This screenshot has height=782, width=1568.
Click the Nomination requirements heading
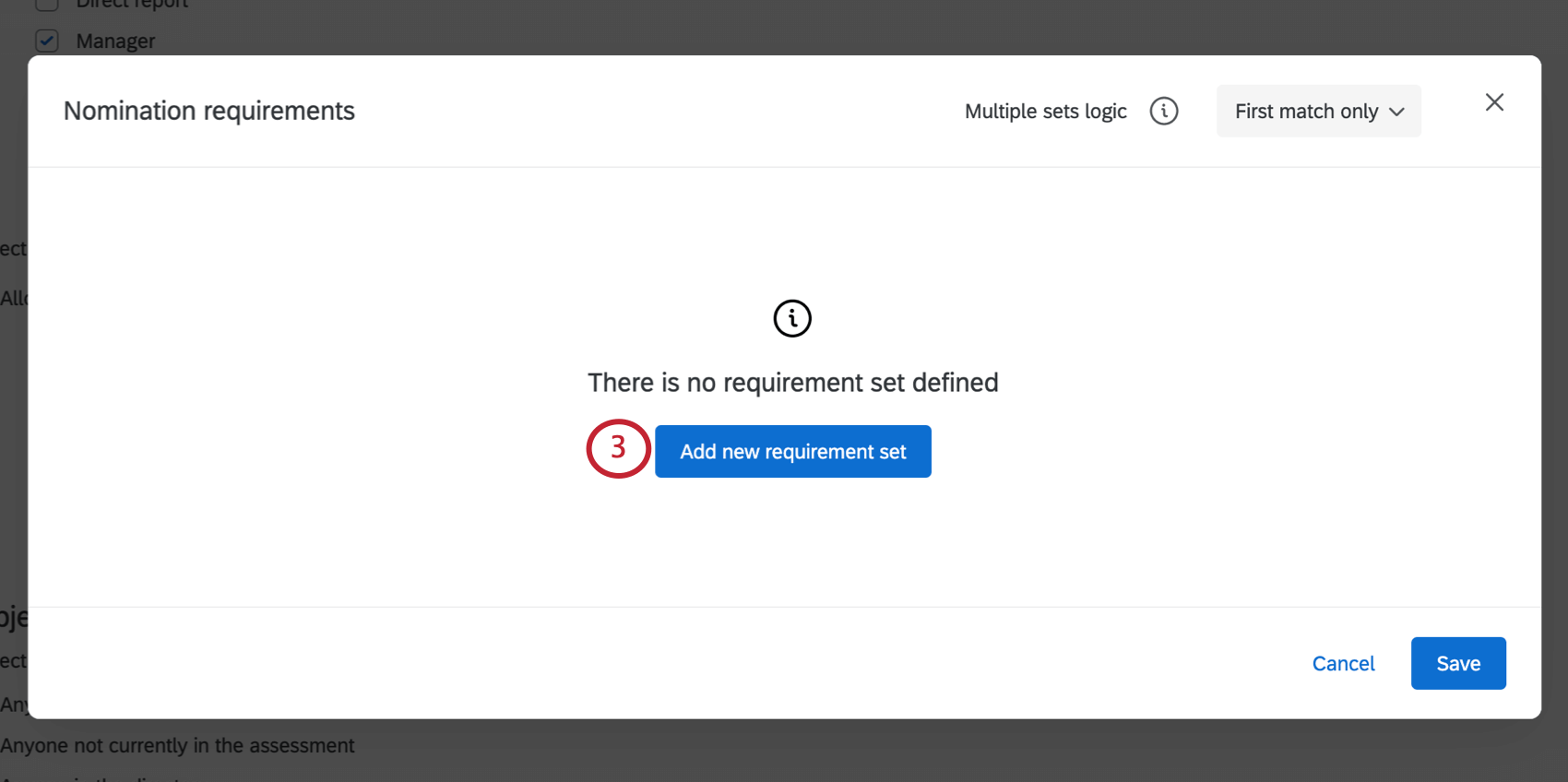[209, 111]
